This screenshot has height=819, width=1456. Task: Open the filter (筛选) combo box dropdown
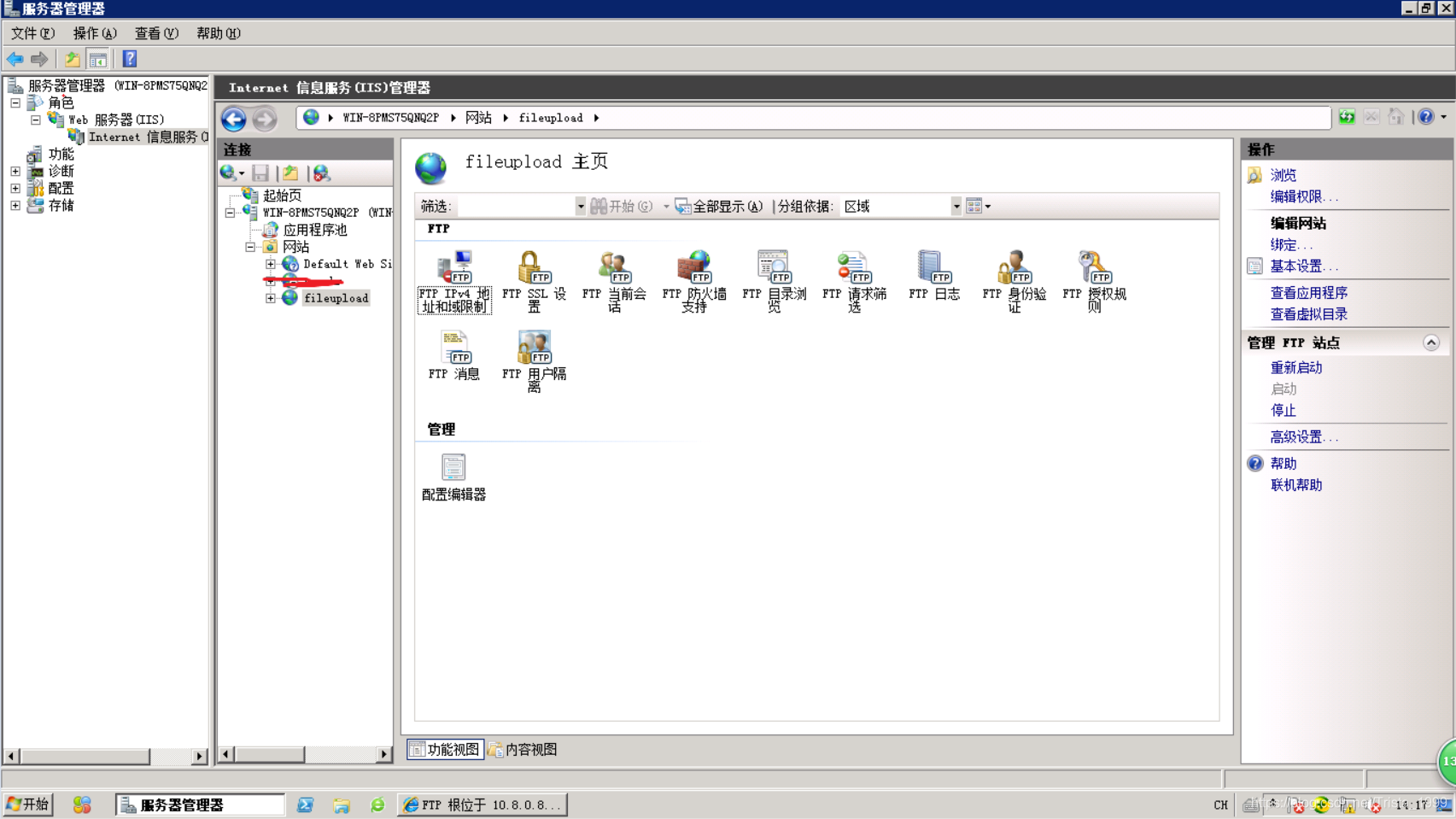click(x=580, y=206)
